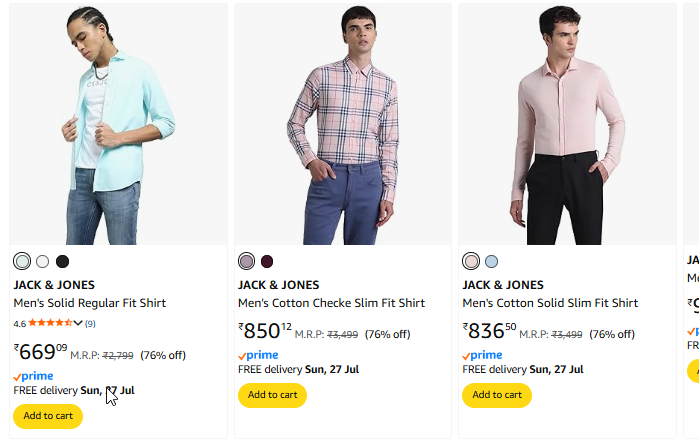Choose the black color swatch
699x439 pixels.
pyautogui.click(x=62, y=261)
